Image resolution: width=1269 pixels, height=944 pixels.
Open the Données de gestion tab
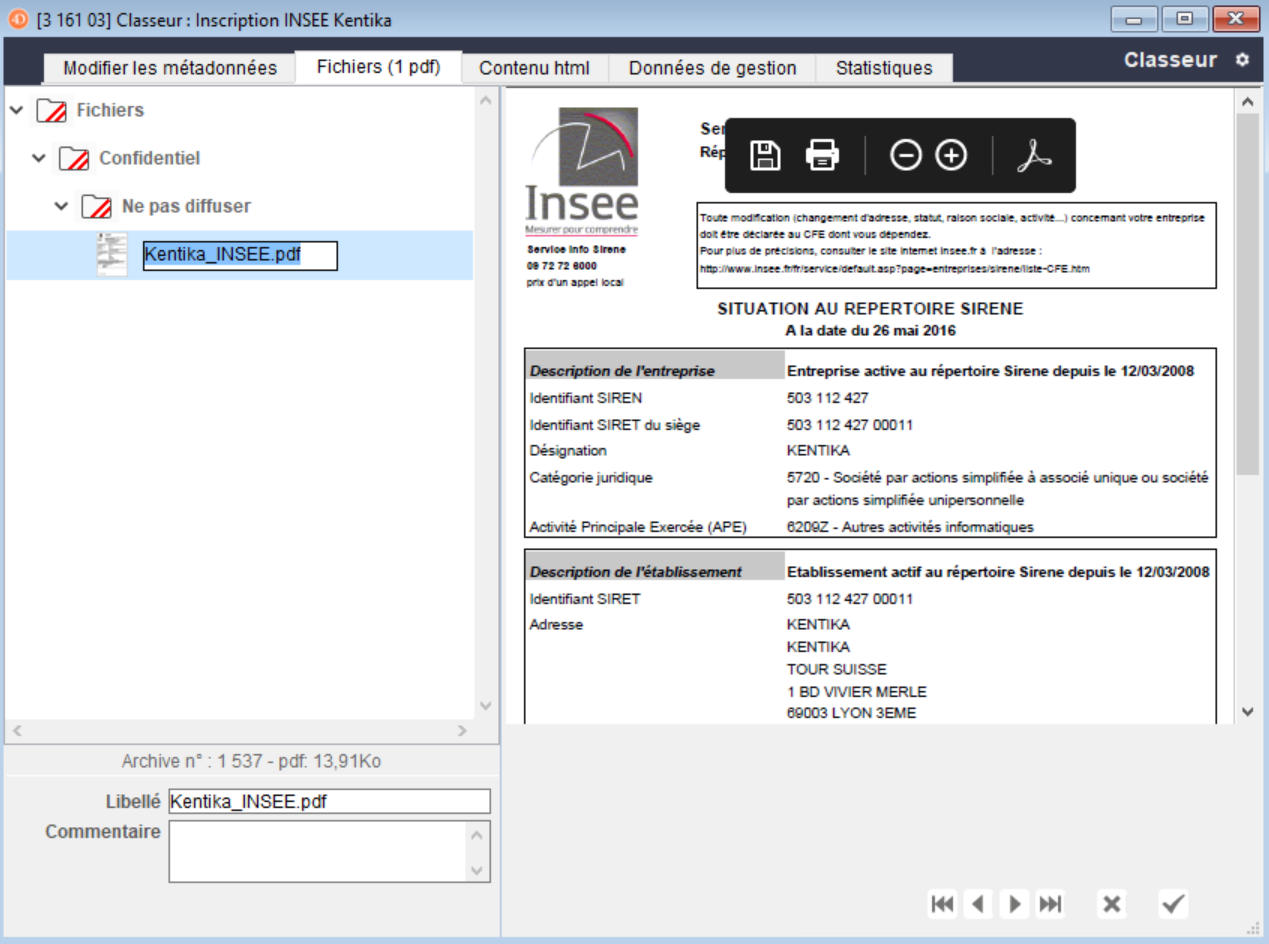pyautogui.click(x=713, y=68)
